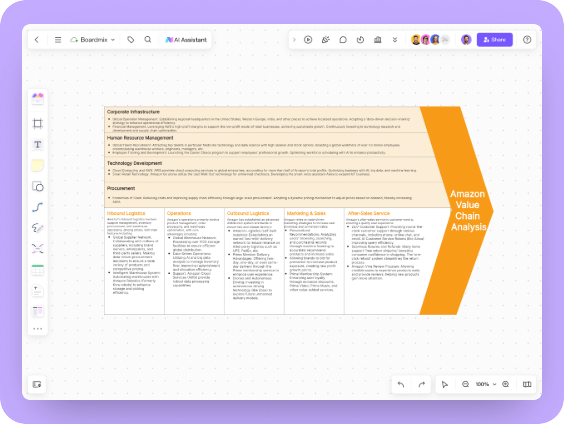The image size is (564, 424).
Task: Click the Technology Development heading
Action: pyautogui.click(x=134, y=163)
